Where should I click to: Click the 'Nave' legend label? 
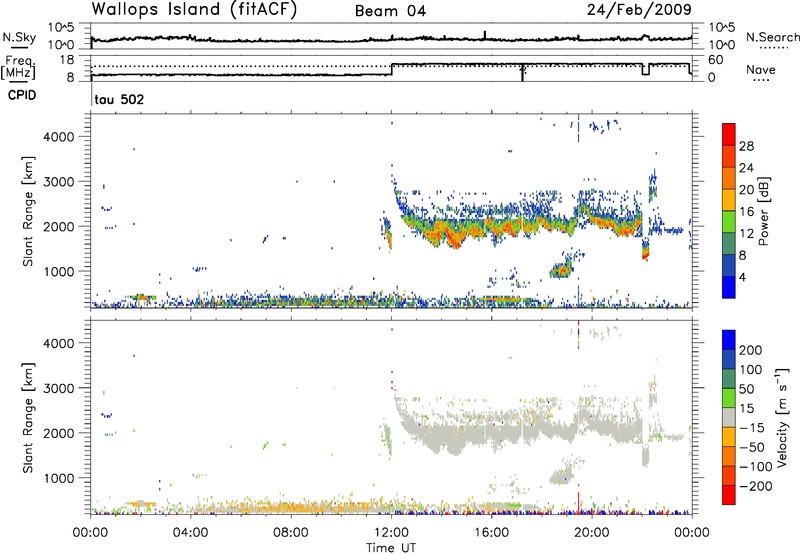tap(761, 69)
